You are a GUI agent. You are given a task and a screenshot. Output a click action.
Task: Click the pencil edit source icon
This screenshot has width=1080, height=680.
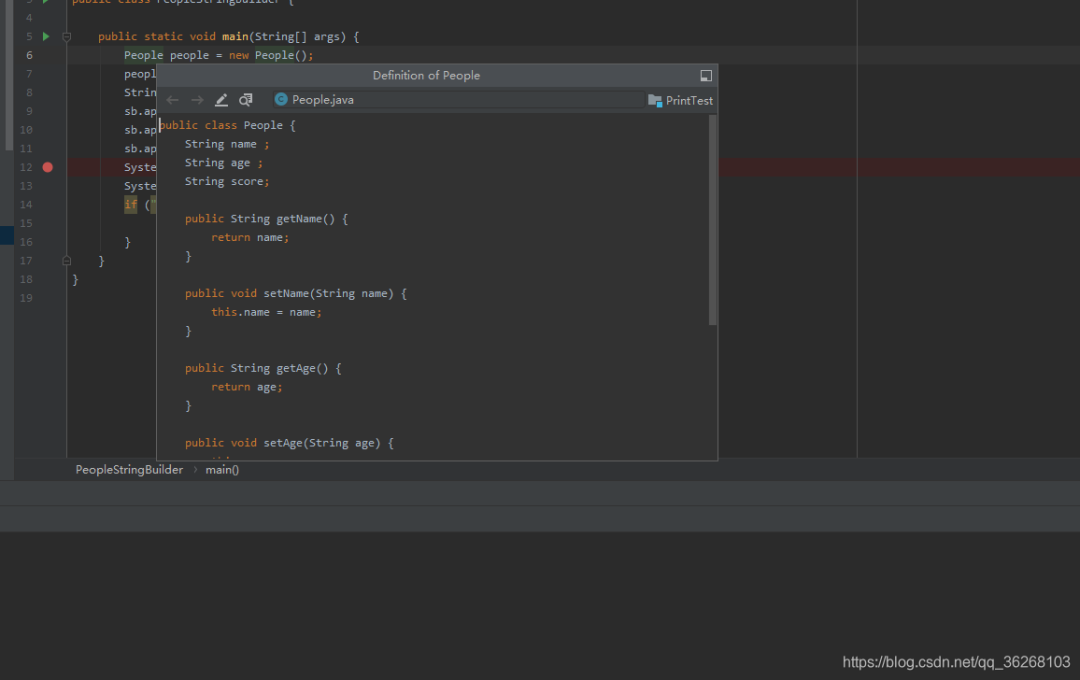click(x=221, y=100)
